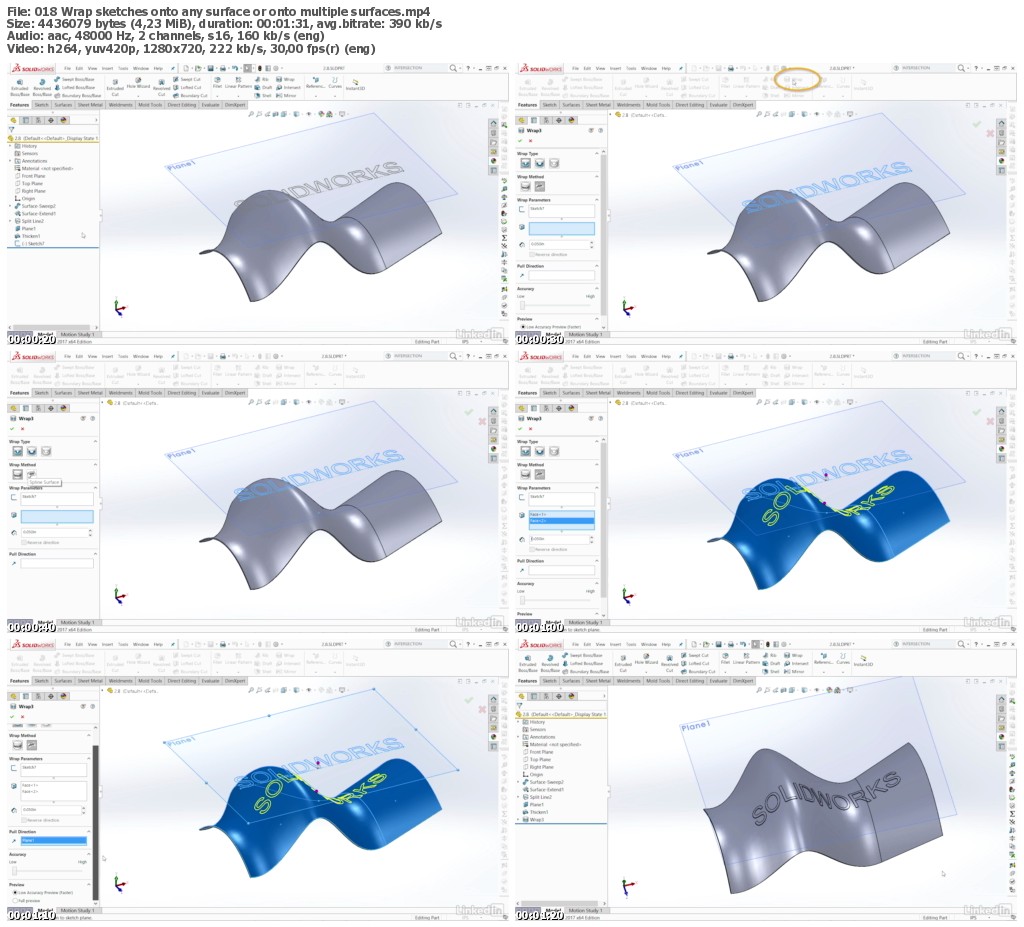Viewport: 1024px width, 927px height.
Task: Switch to the Surfaces tab in the 00:00:20 frame
Action: point(63,105)
